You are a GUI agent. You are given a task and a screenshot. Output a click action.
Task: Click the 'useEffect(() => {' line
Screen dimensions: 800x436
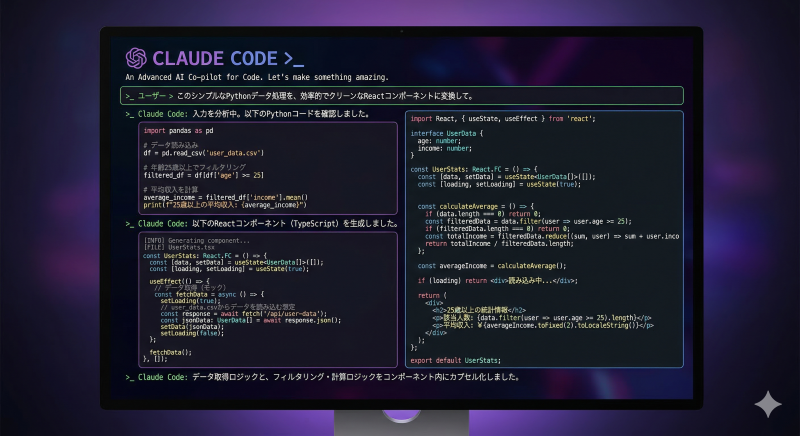click(179, 281)
